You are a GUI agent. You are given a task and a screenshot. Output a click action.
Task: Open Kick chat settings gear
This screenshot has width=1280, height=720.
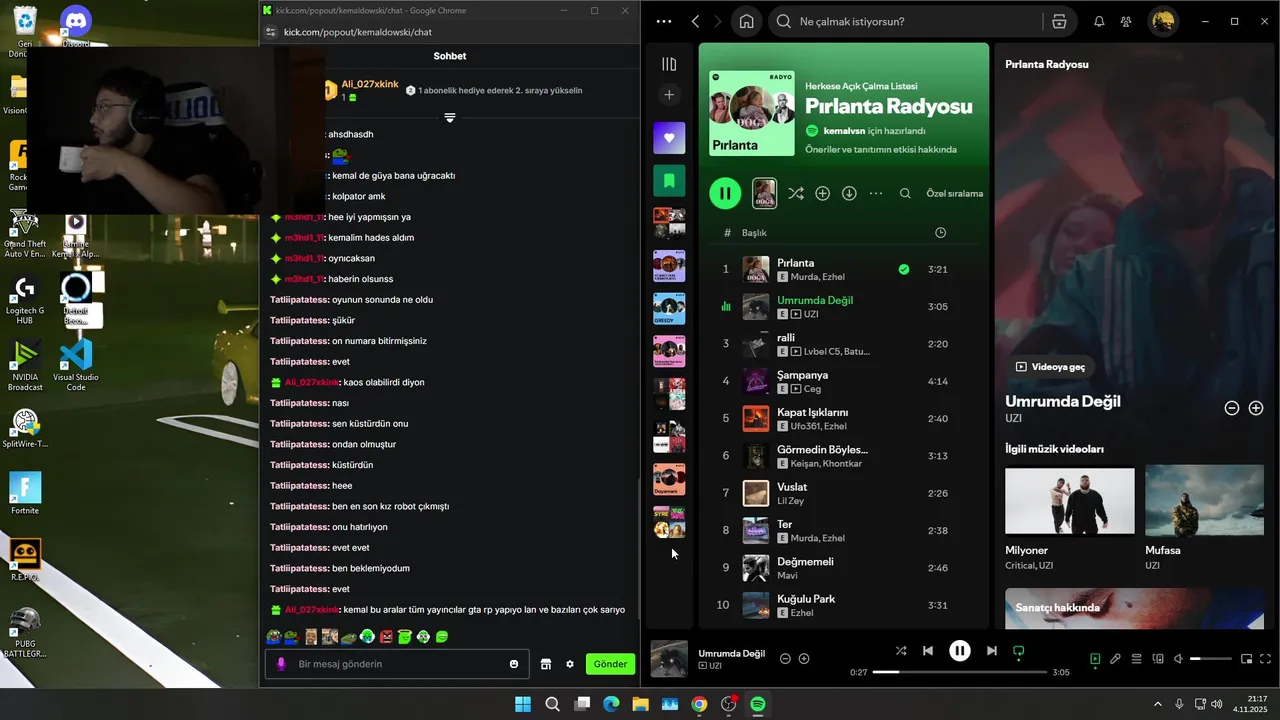(x=570, y=664)
